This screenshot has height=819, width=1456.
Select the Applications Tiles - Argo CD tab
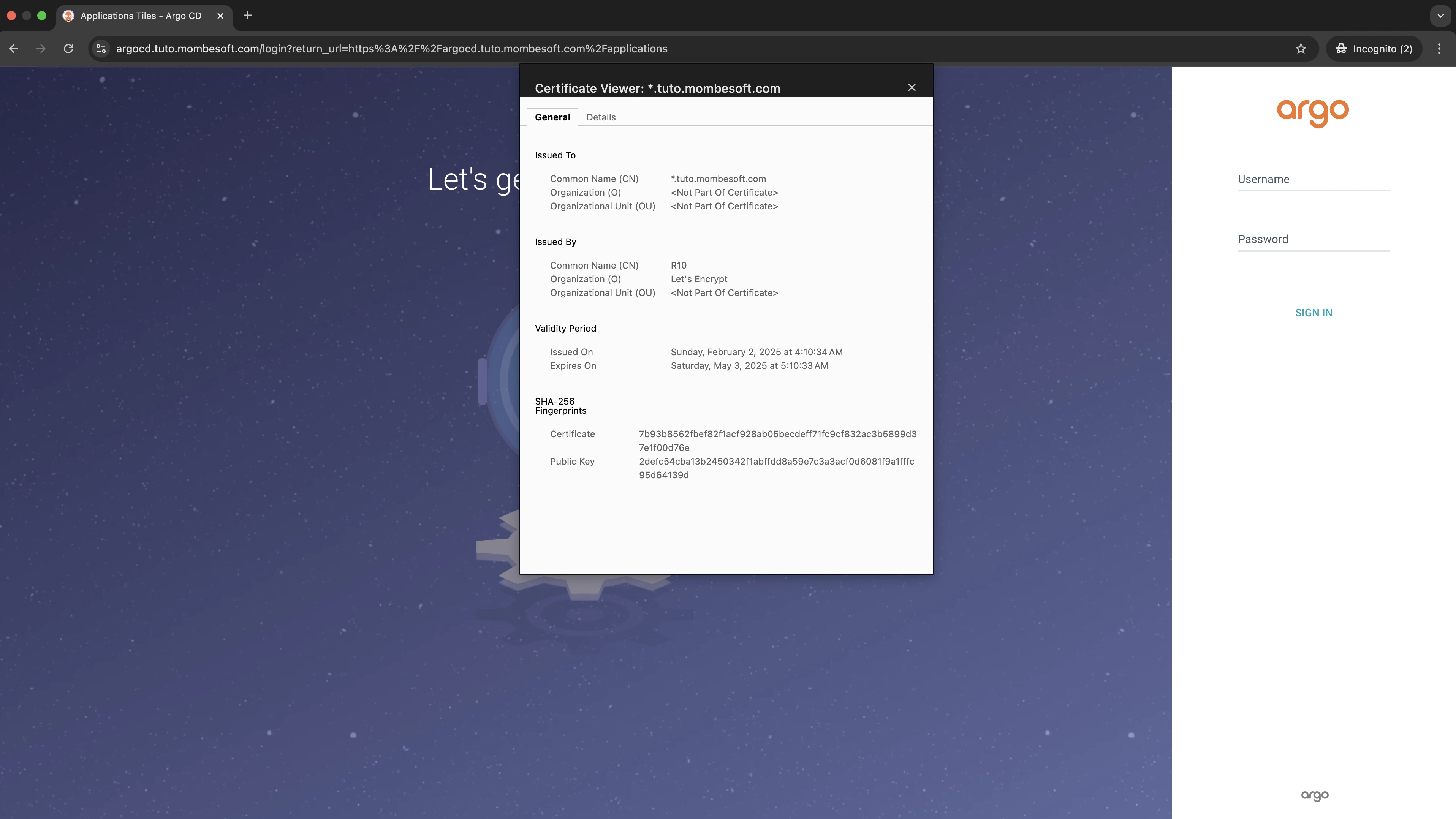140,16
